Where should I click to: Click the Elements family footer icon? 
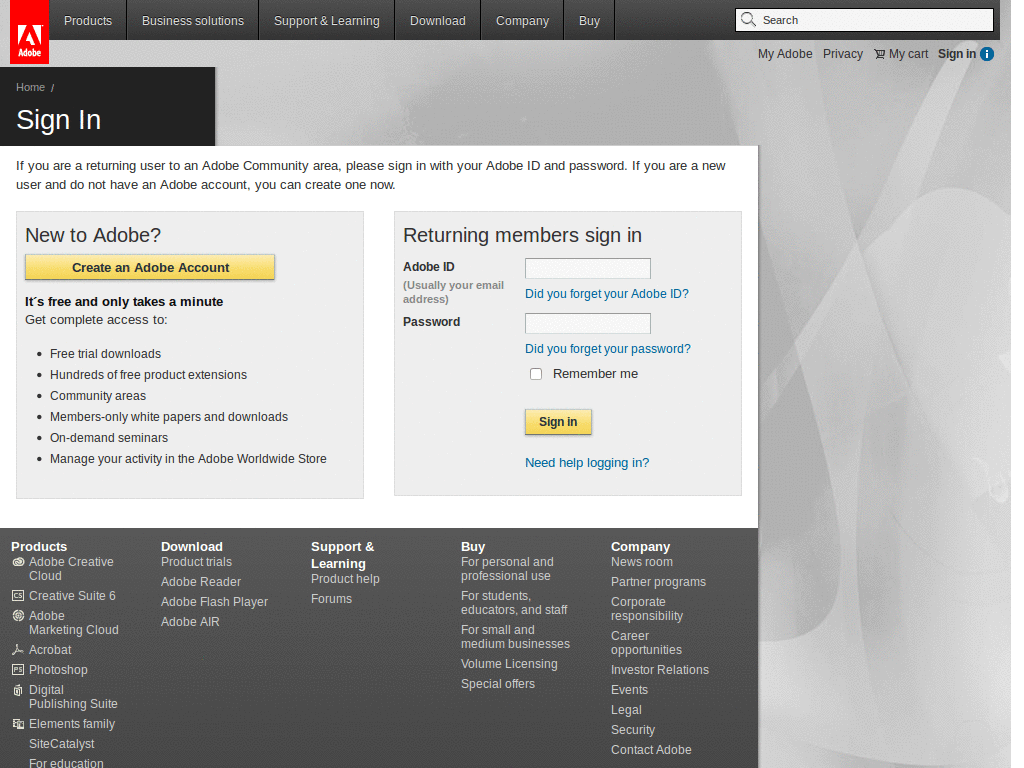[18, 724]
